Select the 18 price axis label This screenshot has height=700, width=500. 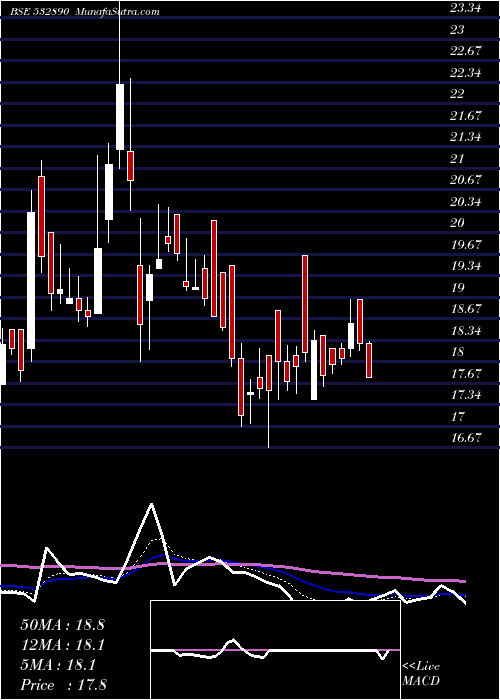tap(458, 352)
